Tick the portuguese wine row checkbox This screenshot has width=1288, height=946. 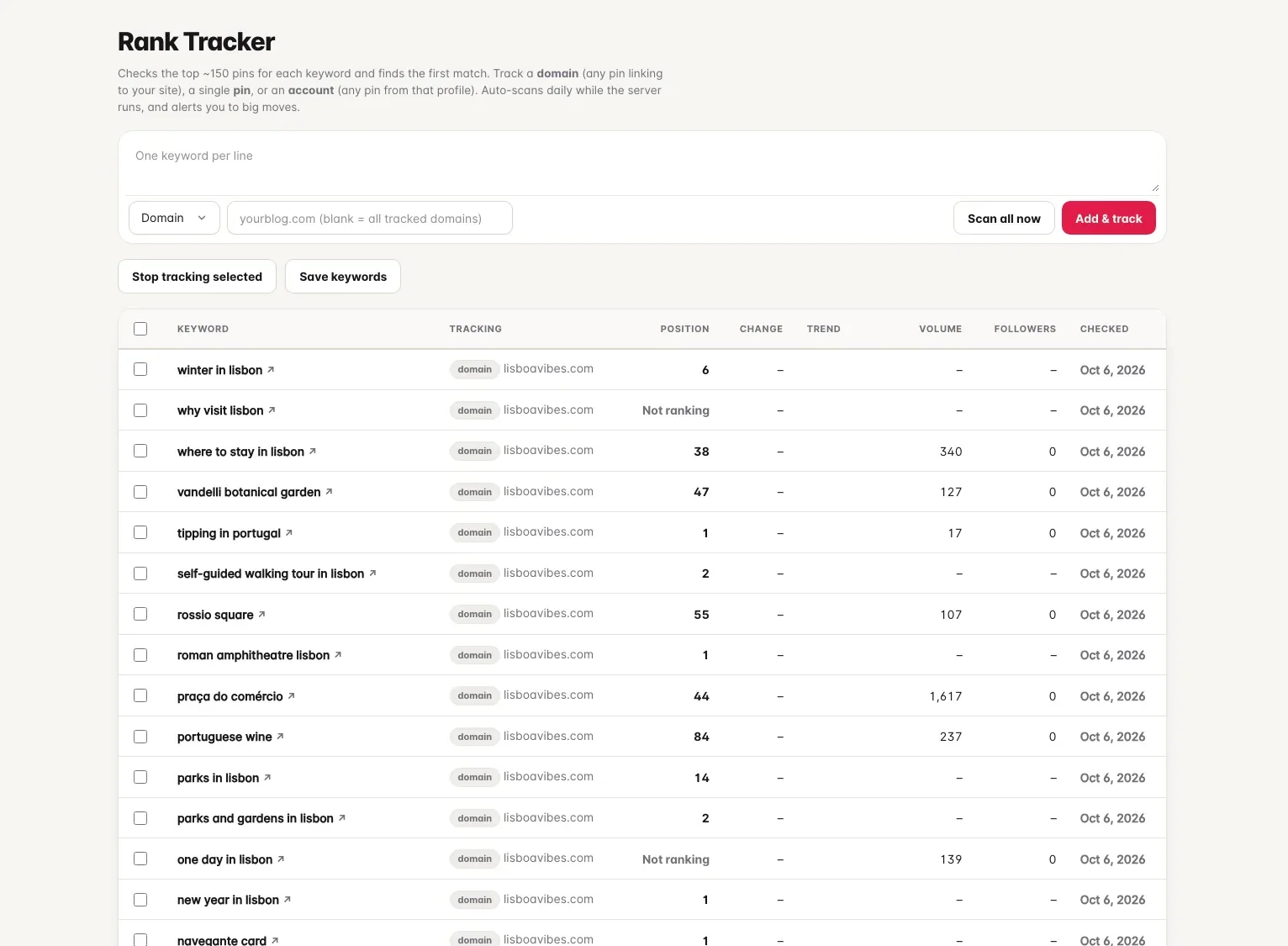[140, 737]
